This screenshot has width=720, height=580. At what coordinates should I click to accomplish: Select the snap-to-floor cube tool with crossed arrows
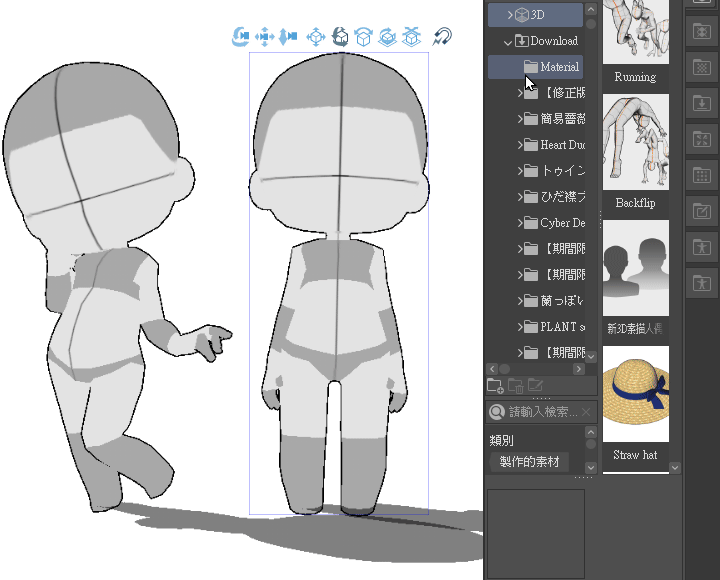[411, 37]
